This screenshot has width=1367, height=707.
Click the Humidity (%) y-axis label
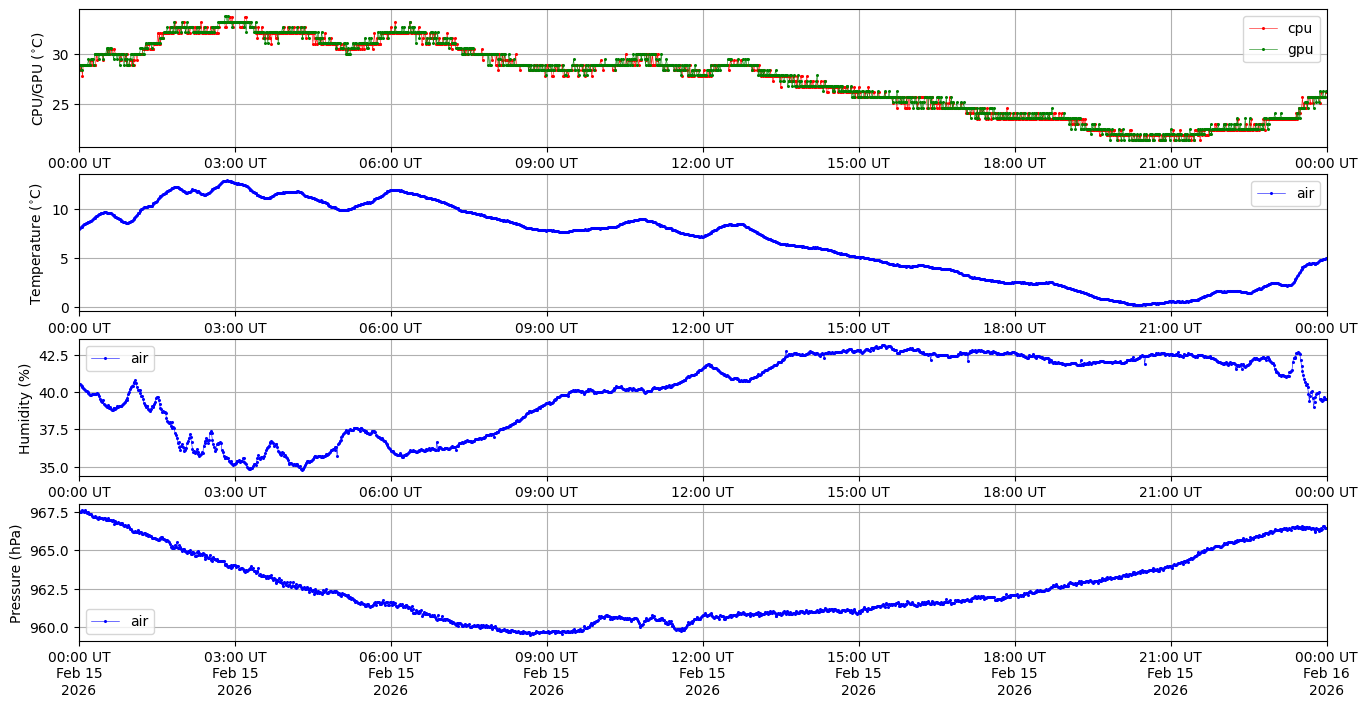coord(25,408)
